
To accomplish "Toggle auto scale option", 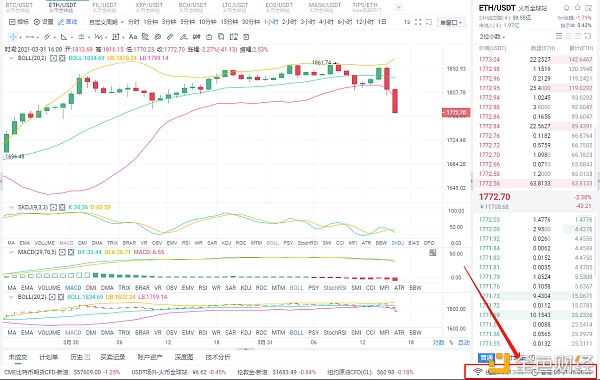I will [464, 342].
